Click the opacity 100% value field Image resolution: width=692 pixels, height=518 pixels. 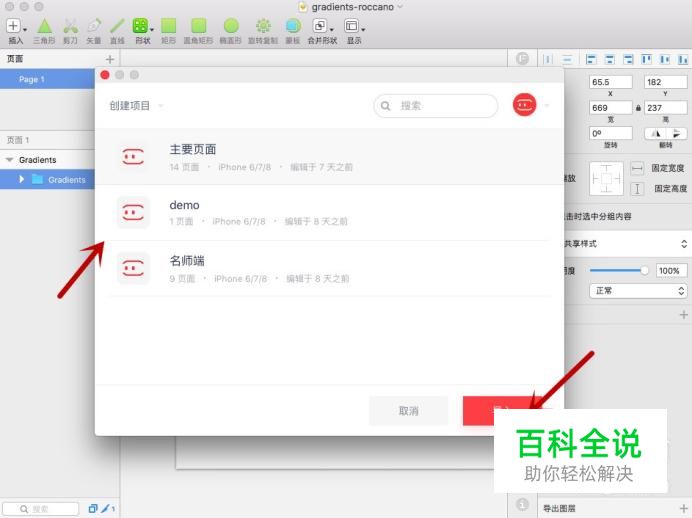[x=671, y=270]
